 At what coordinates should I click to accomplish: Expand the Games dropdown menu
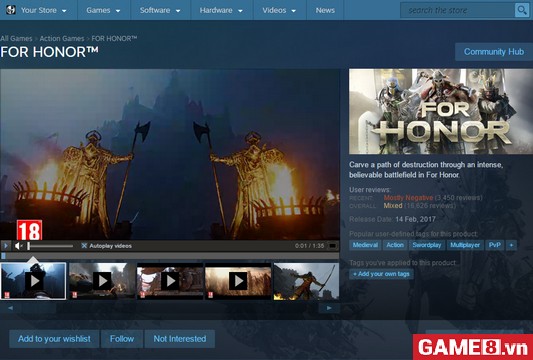[x=104, y=10]
